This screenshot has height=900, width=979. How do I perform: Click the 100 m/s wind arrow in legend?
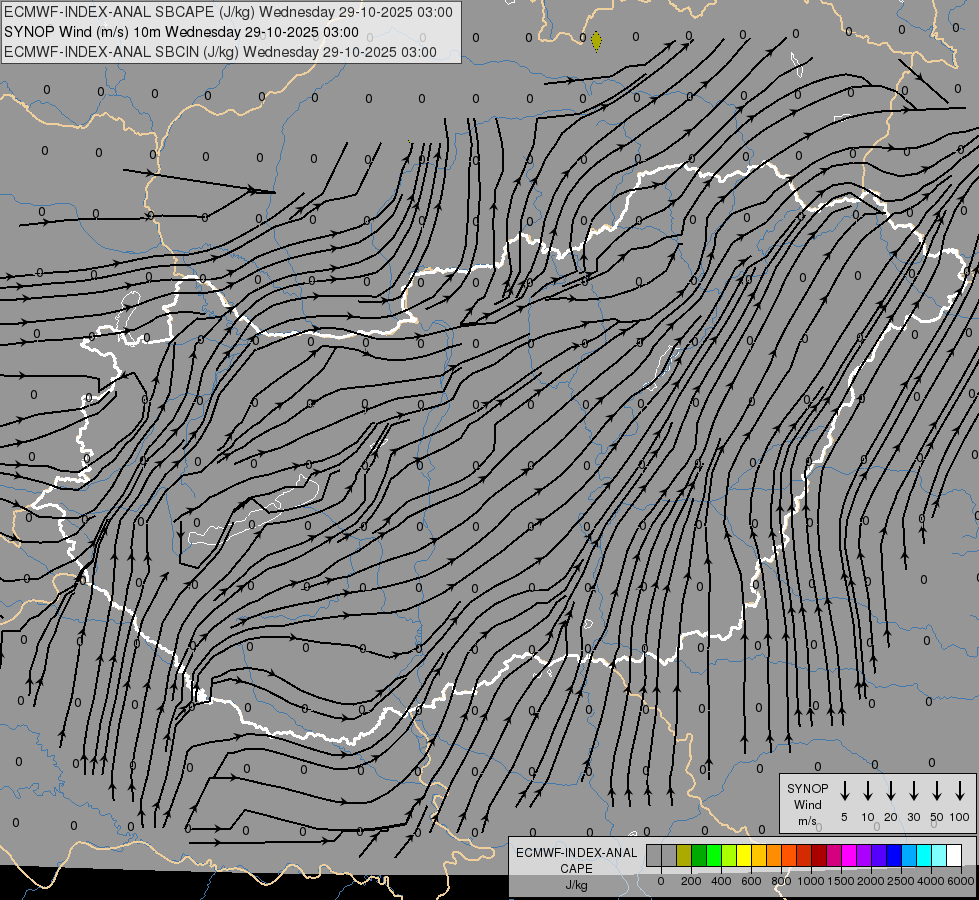pyautogui.click(x=960, y=791)
